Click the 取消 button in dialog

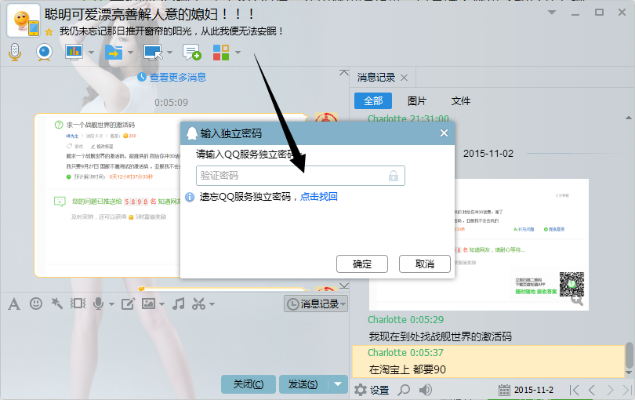pyautogui.click(x=425, y=264)
